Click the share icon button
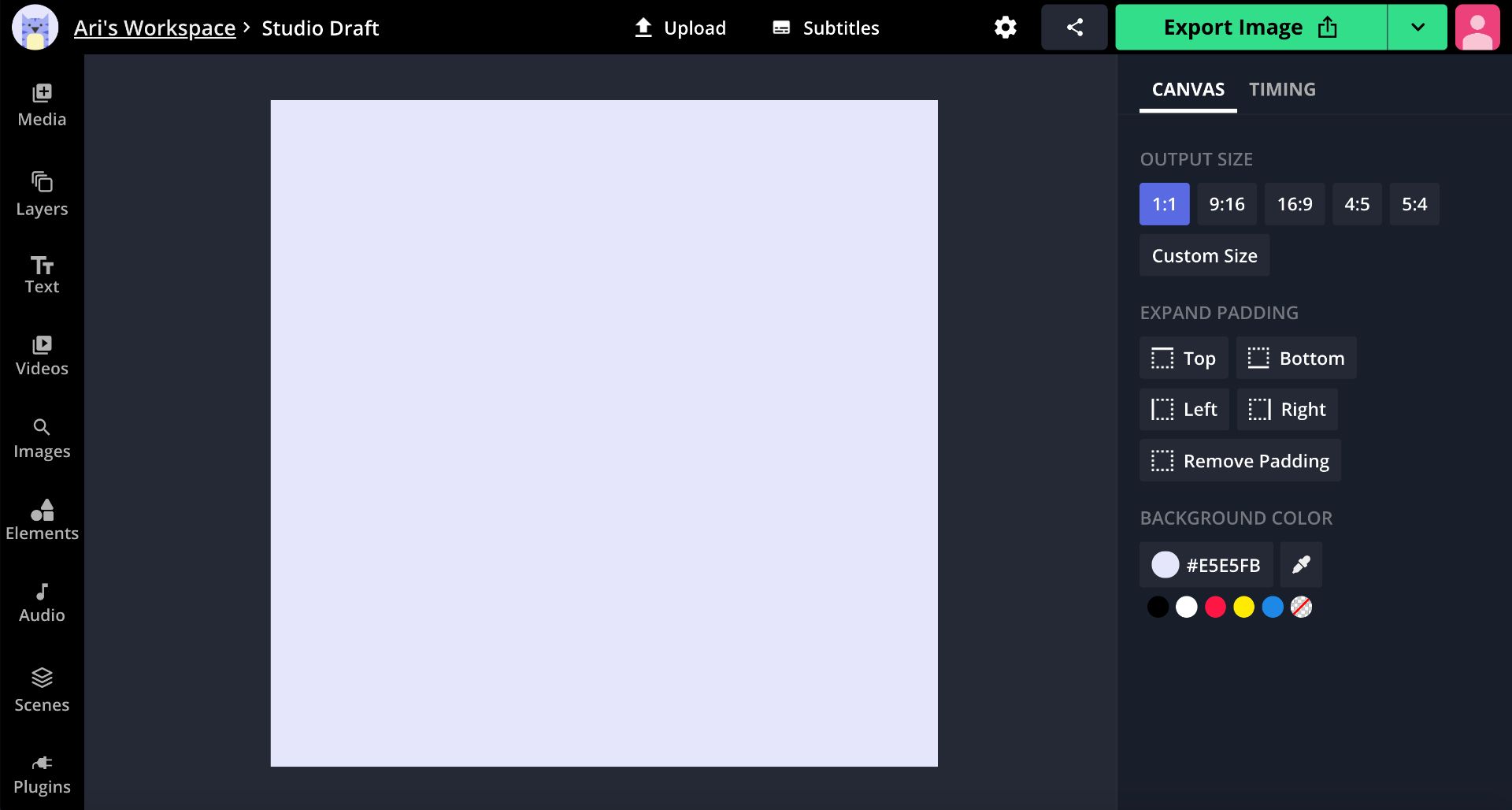Image resolution: width=1512 pixels, height=810 pixels. [x=1074, y=28]
